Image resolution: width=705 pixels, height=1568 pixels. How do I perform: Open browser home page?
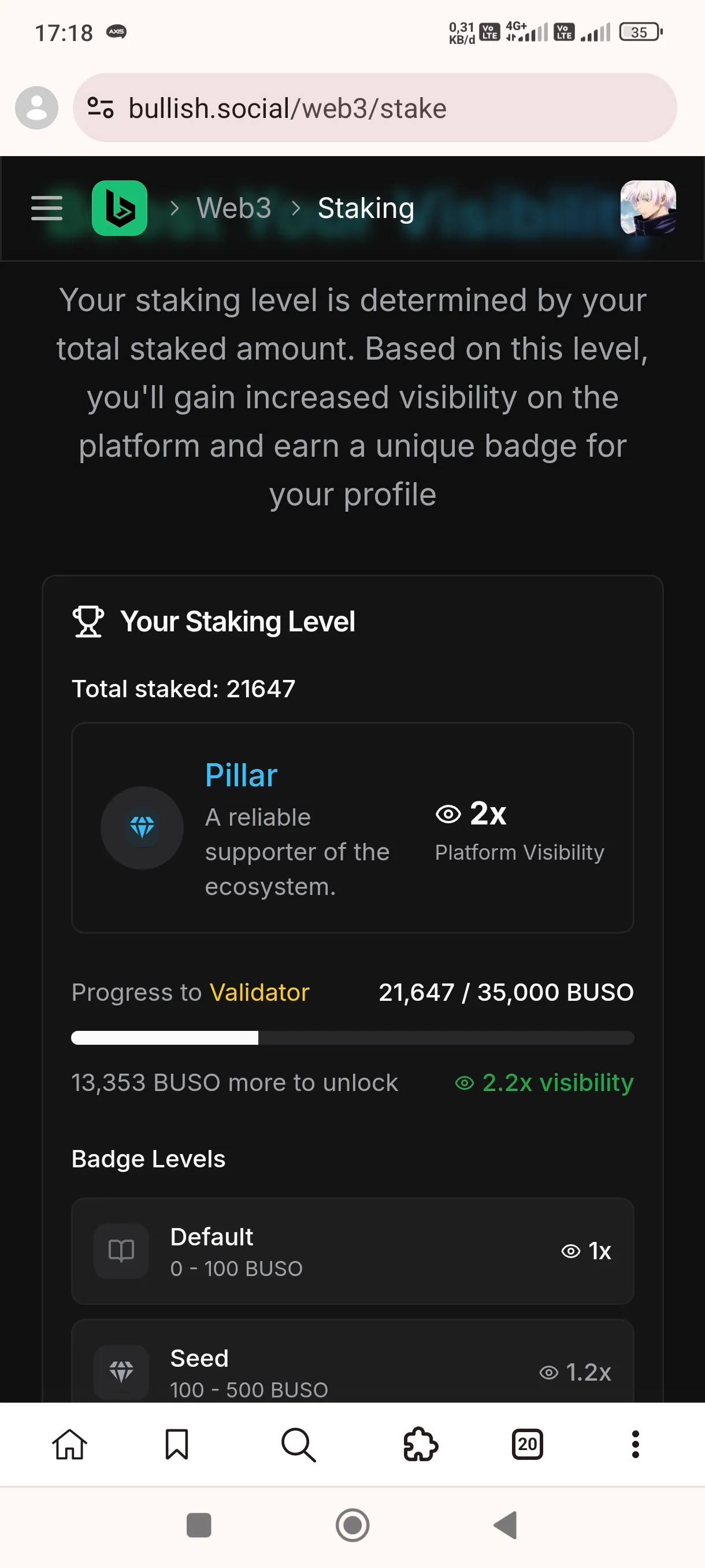(x=70, y=1444)
